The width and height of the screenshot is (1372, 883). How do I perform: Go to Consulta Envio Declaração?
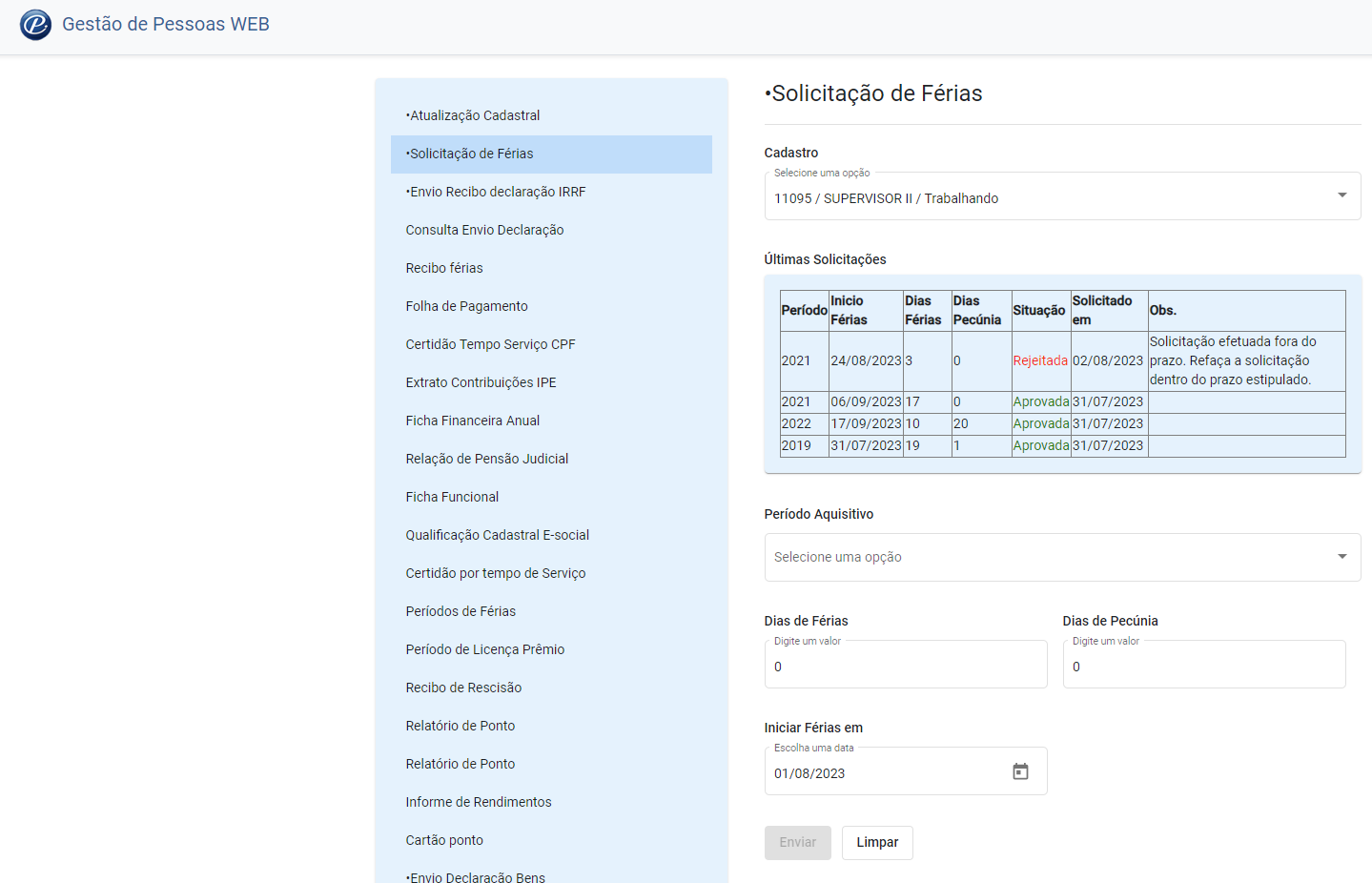click(x=551, y=230)
